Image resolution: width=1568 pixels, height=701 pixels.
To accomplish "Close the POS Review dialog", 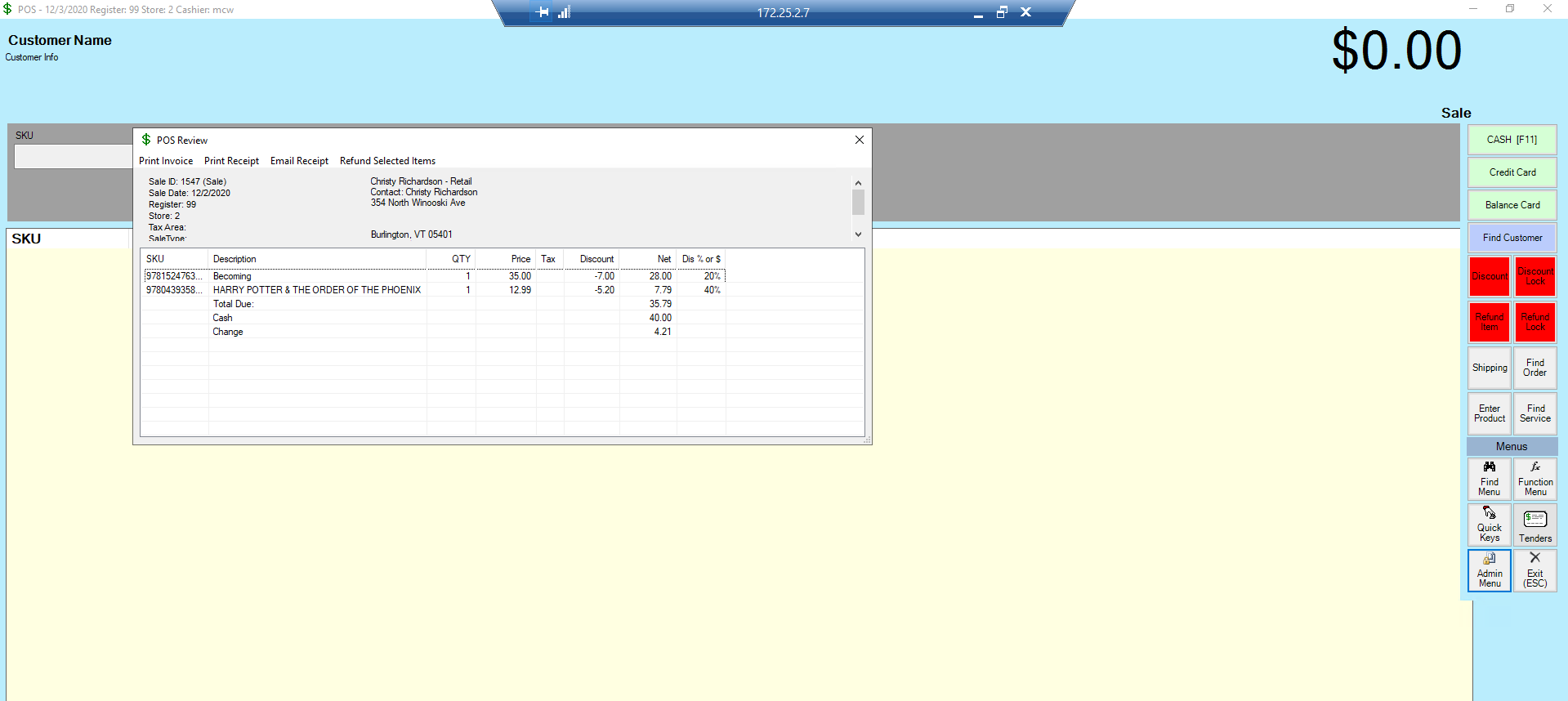I will 859,140.
